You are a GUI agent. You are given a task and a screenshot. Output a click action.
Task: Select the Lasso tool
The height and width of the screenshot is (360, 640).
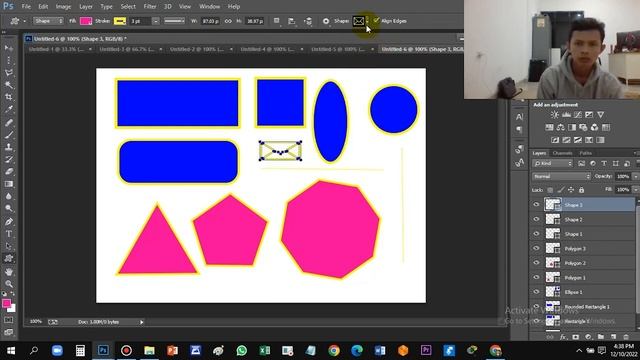[9, 73]
